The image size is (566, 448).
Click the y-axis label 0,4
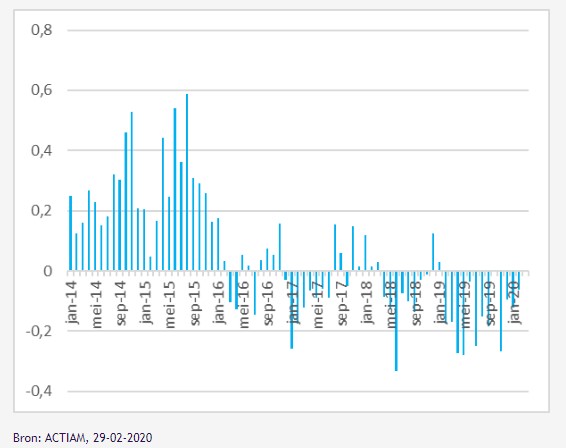click(42, 151)
